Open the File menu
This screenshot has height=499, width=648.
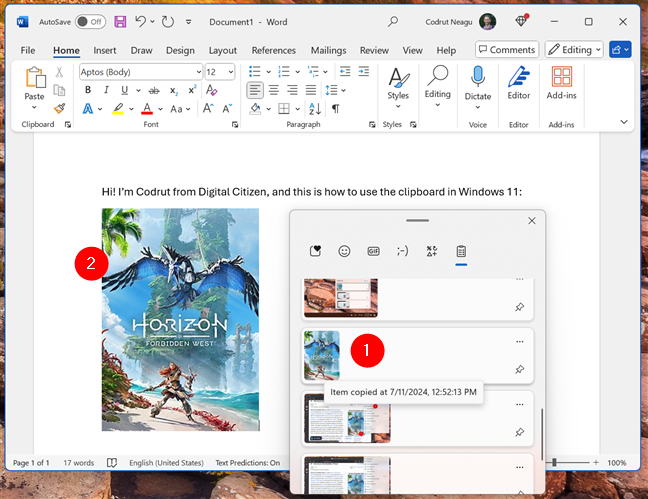pos(28,50)
